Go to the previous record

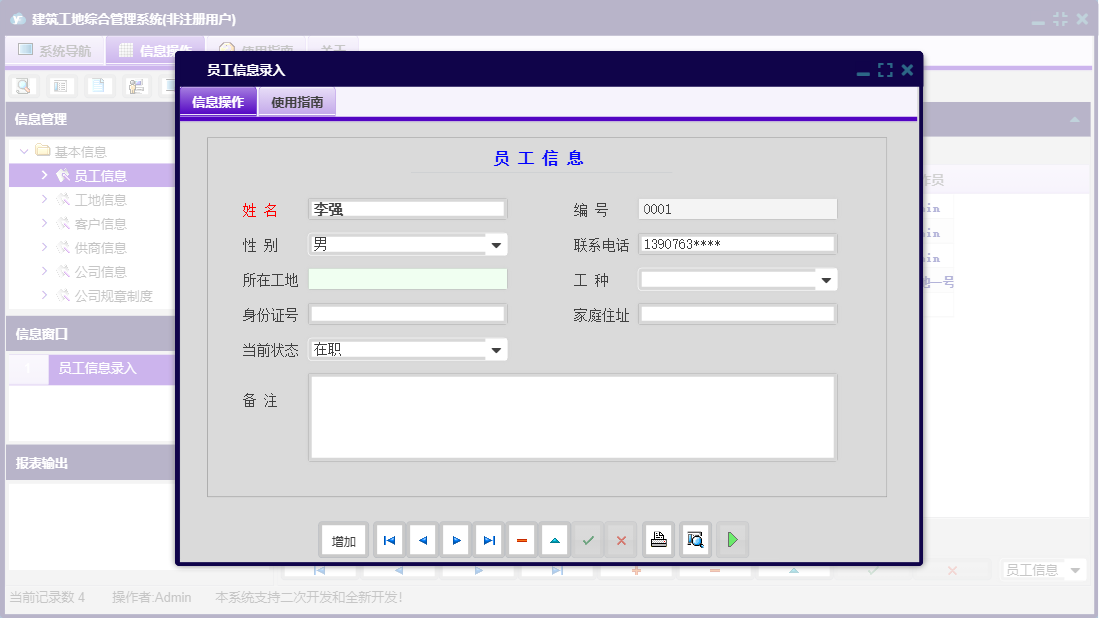(422, 539)
